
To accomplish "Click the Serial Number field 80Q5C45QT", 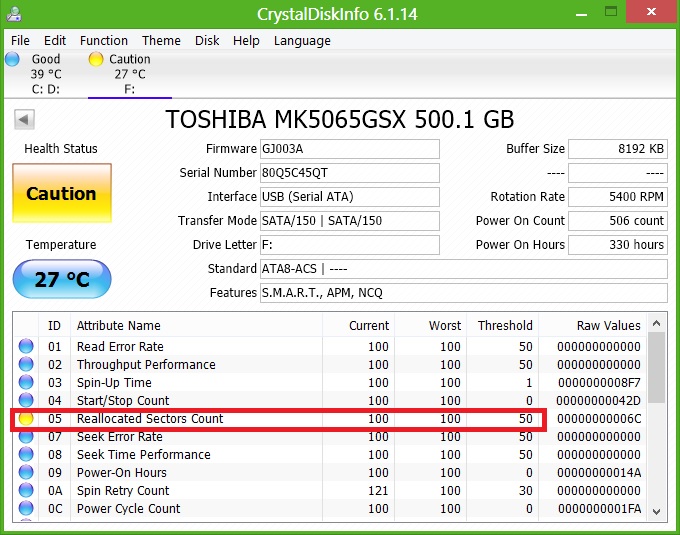I will point(350,173).
